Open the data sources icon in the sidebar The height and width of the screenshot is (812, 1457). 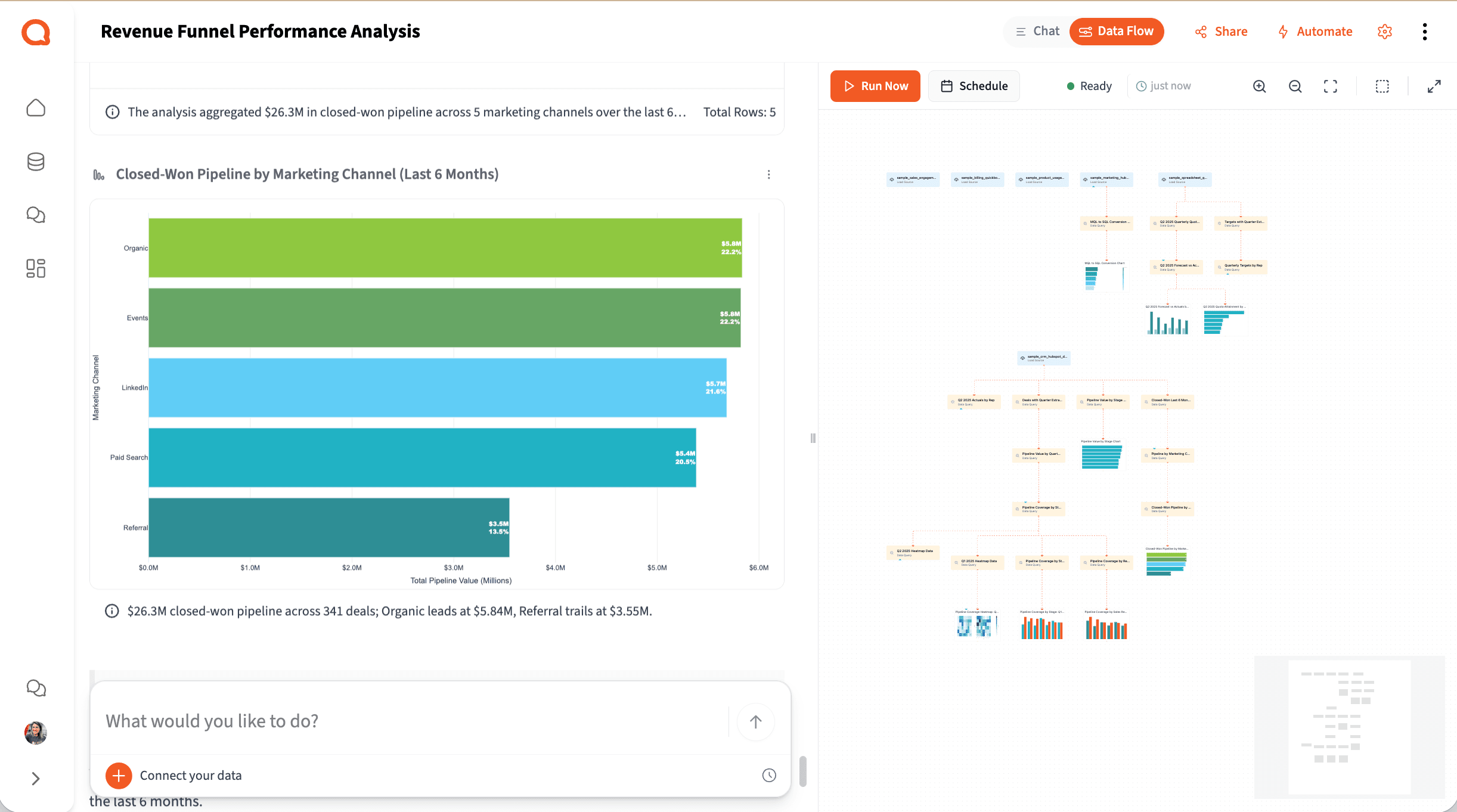click(36, 162)
